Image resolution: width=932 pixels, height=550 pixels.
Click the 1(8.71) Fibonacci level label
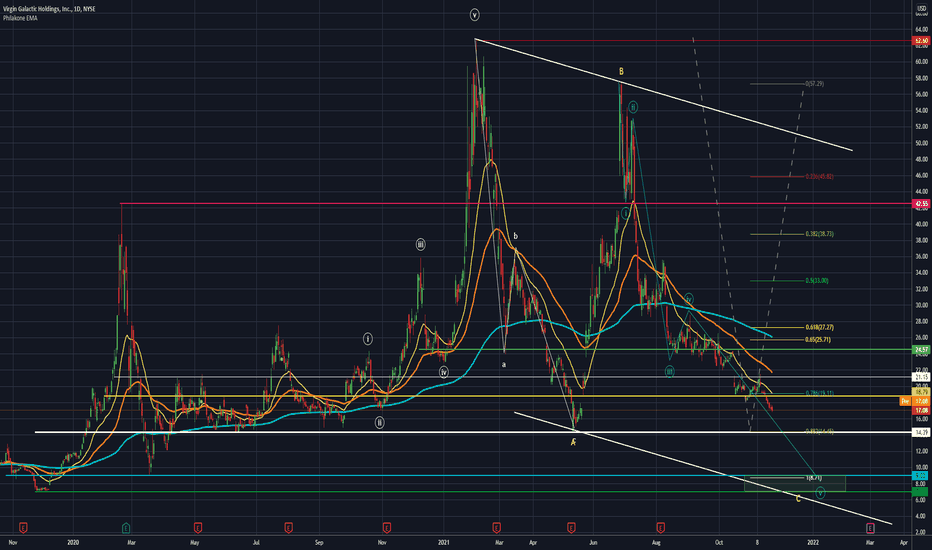(x=814, y=478)
